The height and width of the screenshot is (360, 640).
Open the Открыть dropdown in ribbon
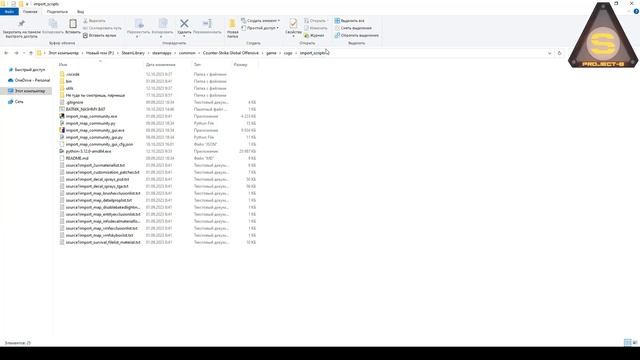point(316,21)
